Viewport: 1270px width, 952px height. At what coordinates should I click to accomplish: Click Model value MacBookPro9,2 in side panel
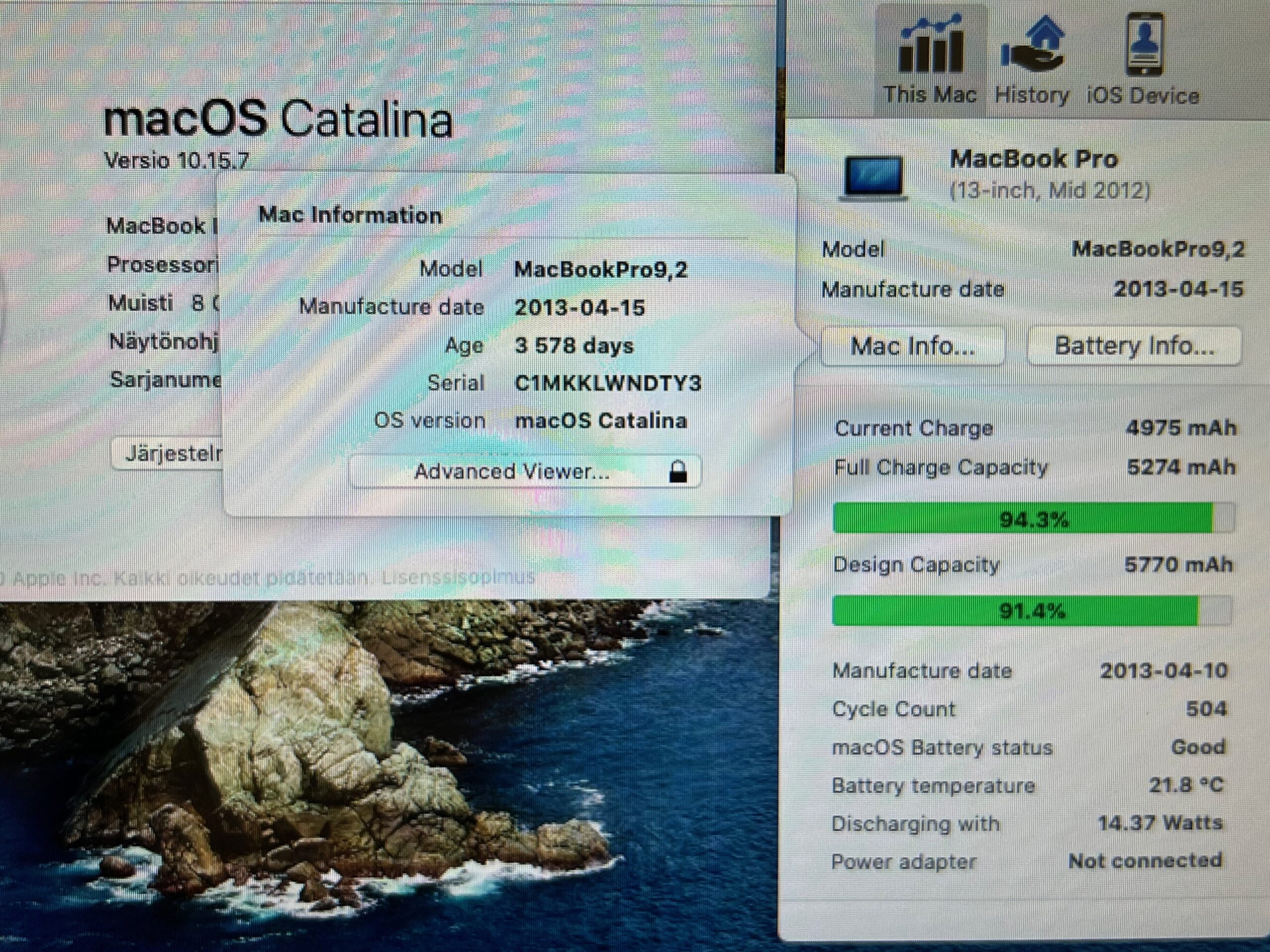point(1158,249)
